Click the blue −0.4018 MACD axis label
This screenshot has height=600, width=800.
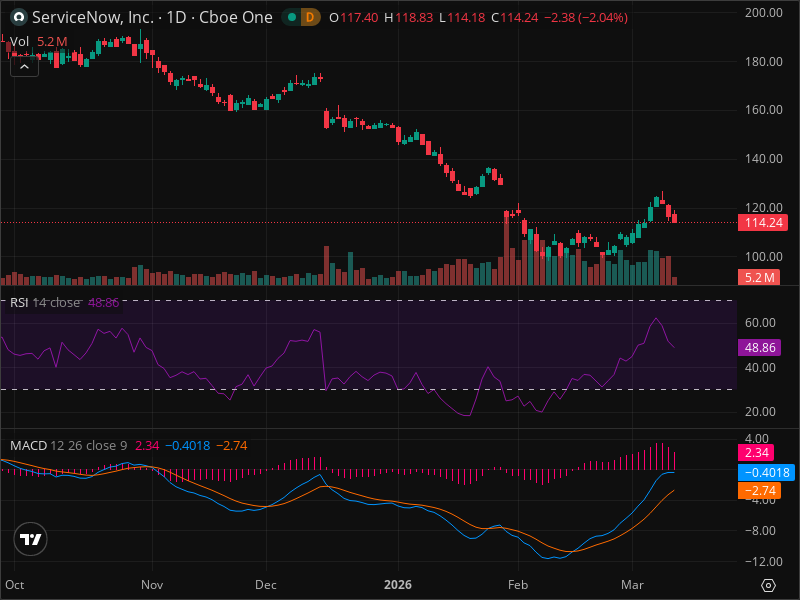(766, 472)
